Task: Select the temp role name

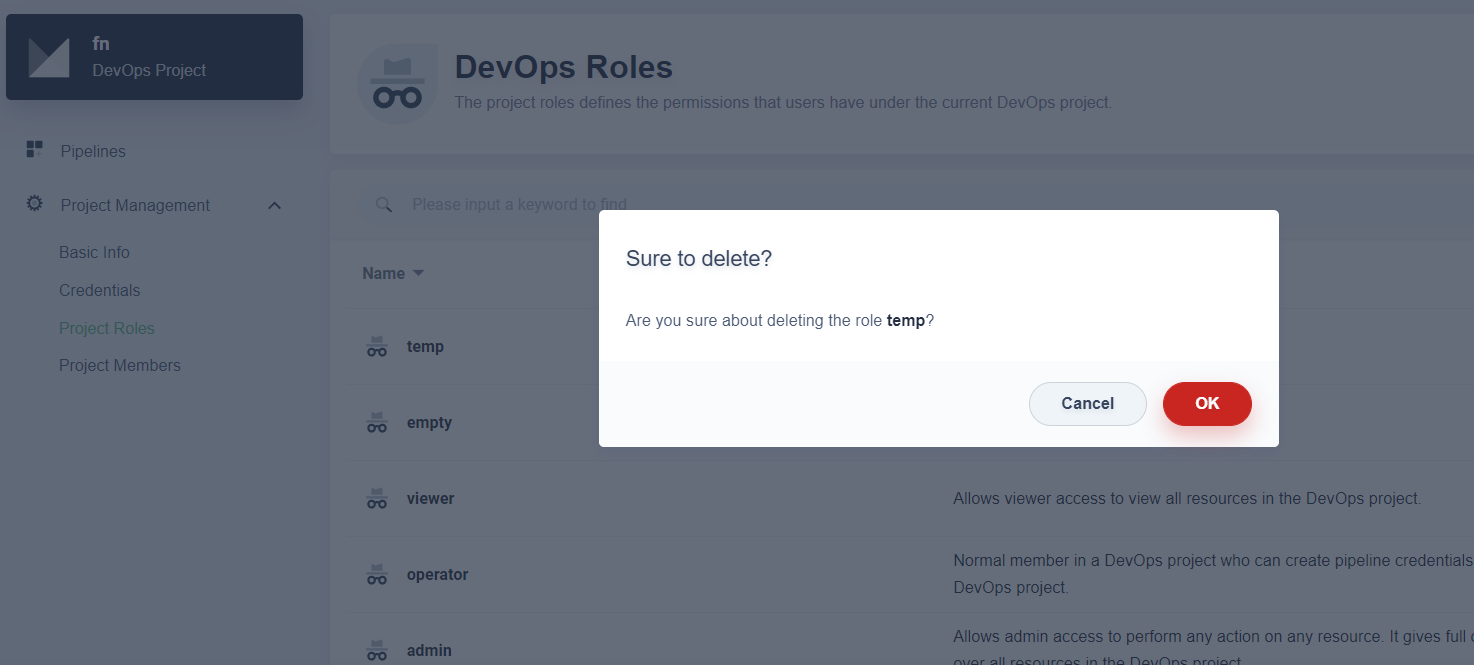Action: pyautogui.click(x=425, y=346)
